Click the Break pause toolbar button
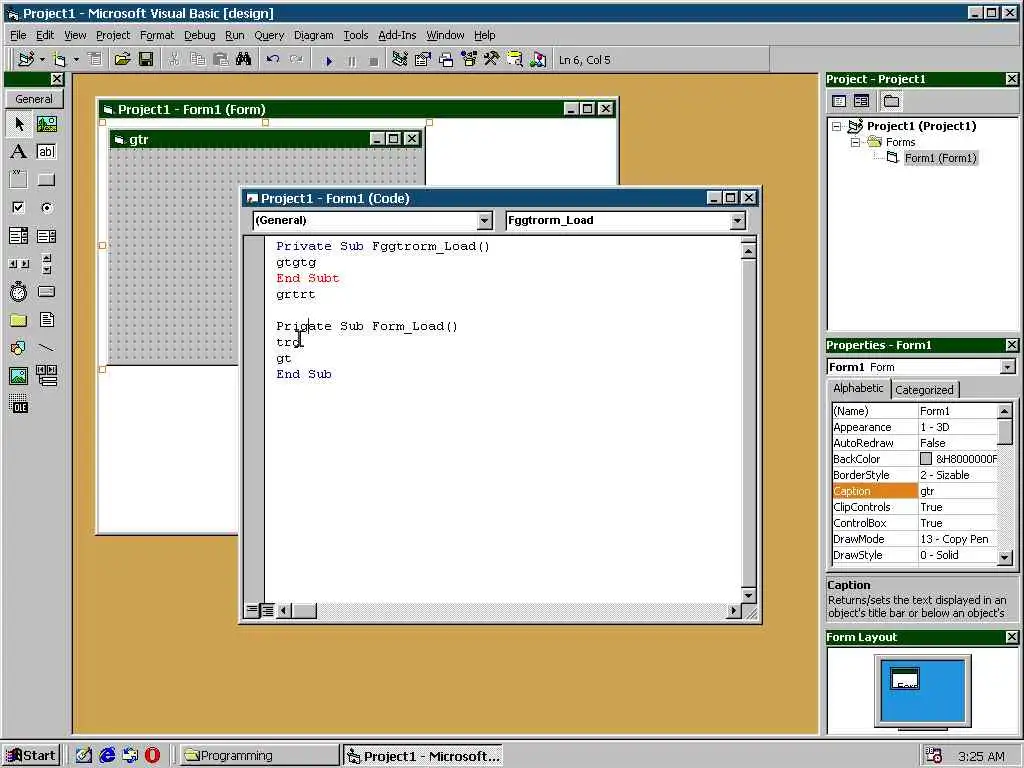The height and width of the screenshot is (768, 1024). click(351, 61)
